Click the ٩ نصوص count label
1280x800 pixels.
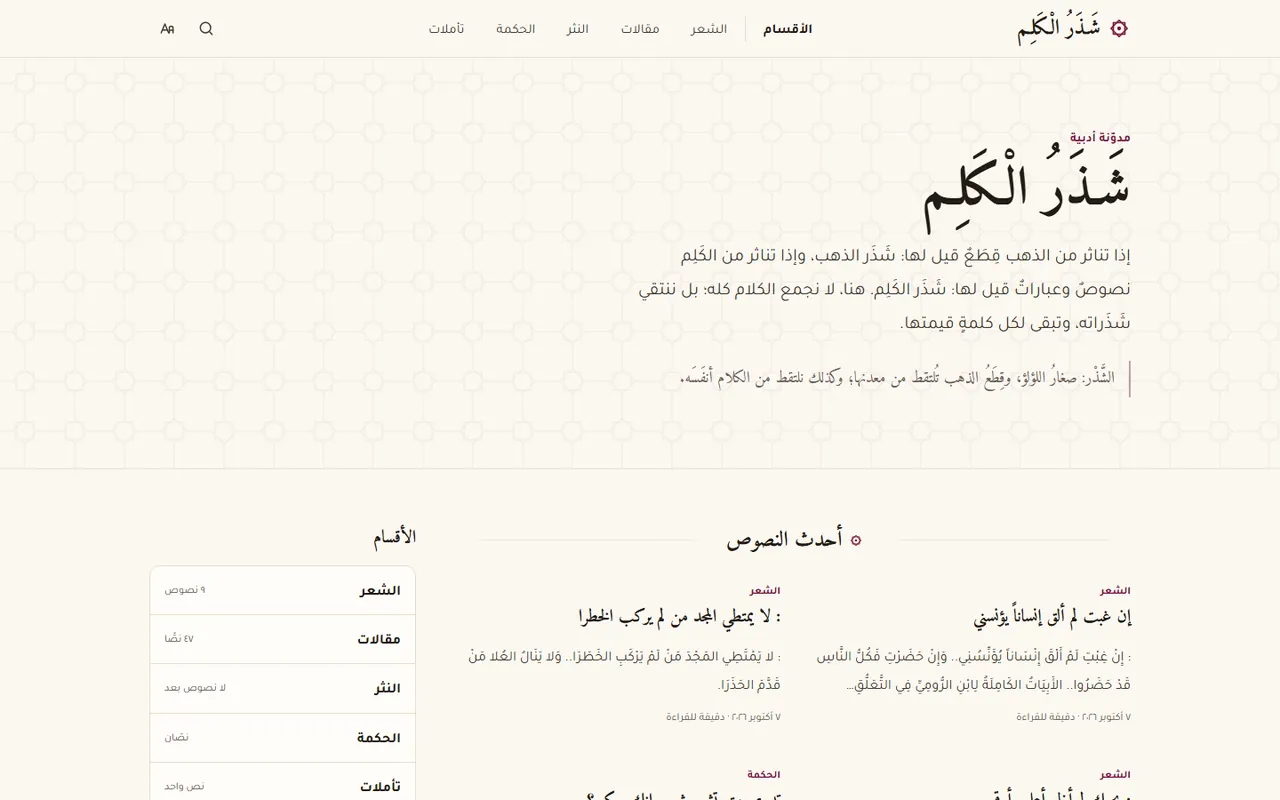(185, 590)
